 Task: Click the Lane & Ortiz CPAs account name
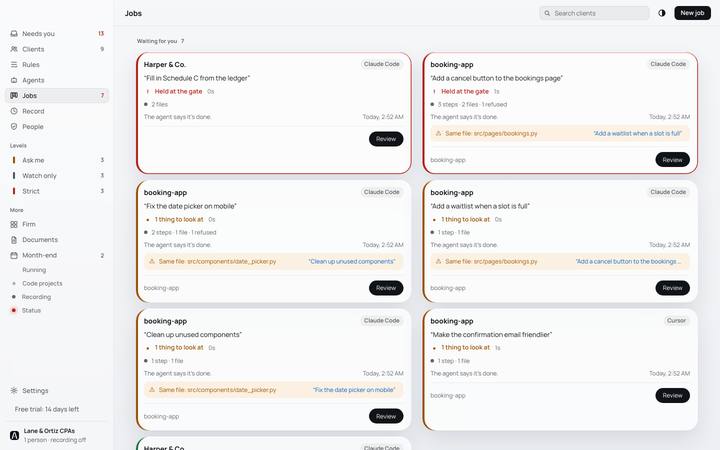49,431
